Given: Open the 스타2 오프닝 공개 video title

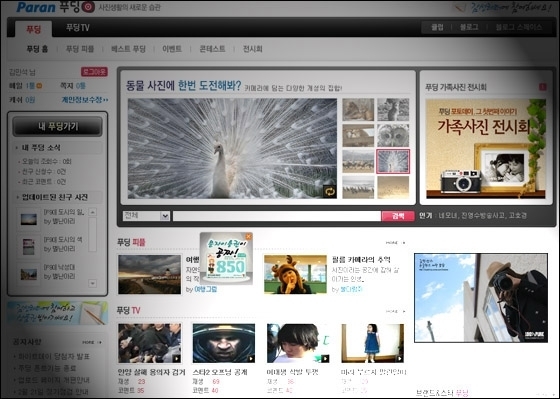Looking at the screenshot, I should tap(220, 372).
